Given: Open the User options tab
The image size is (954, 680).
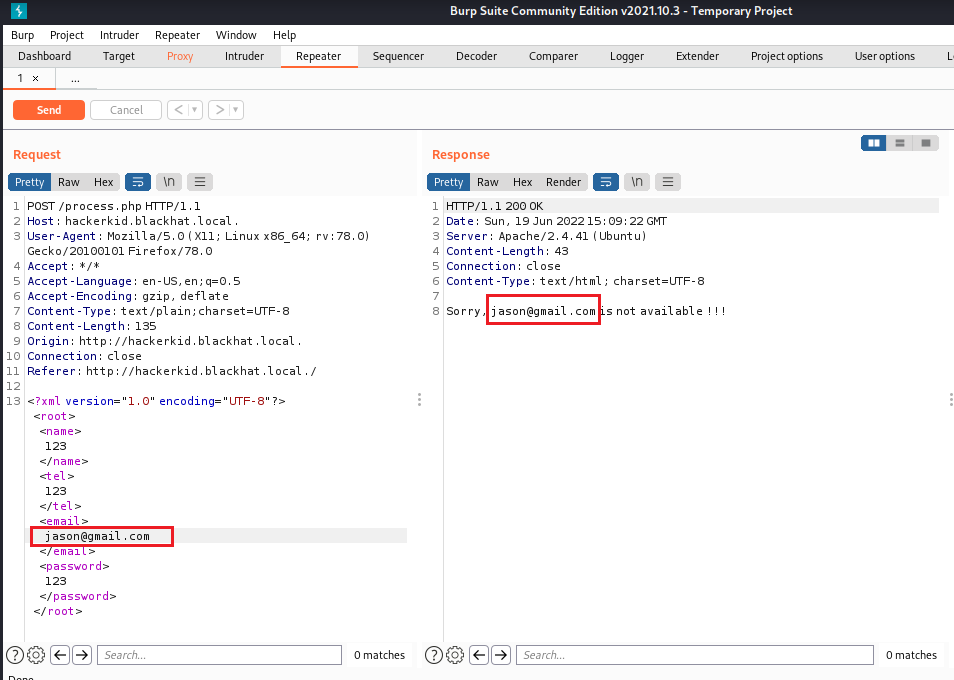Looking at the screenshot, I should click(885, 57).
